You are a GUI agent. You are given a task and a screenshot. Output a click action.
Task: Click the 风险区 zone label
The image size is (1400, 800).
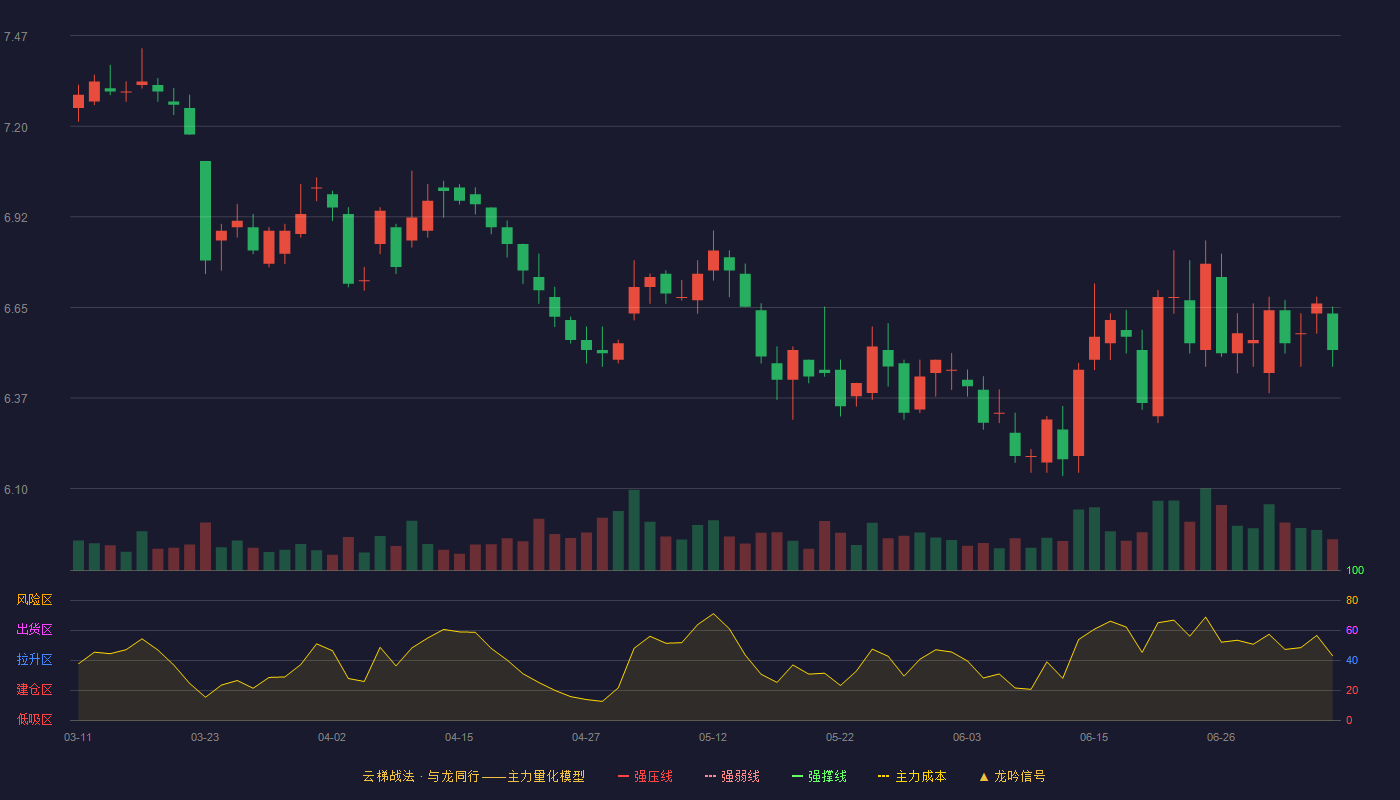tap(34, 600)
